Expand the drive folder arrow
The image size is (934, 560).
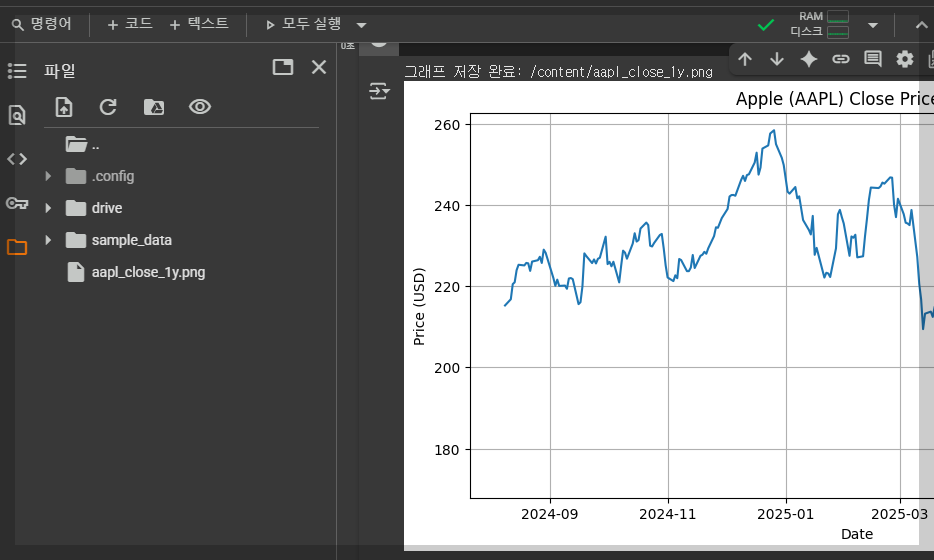(x=48, y=208)
